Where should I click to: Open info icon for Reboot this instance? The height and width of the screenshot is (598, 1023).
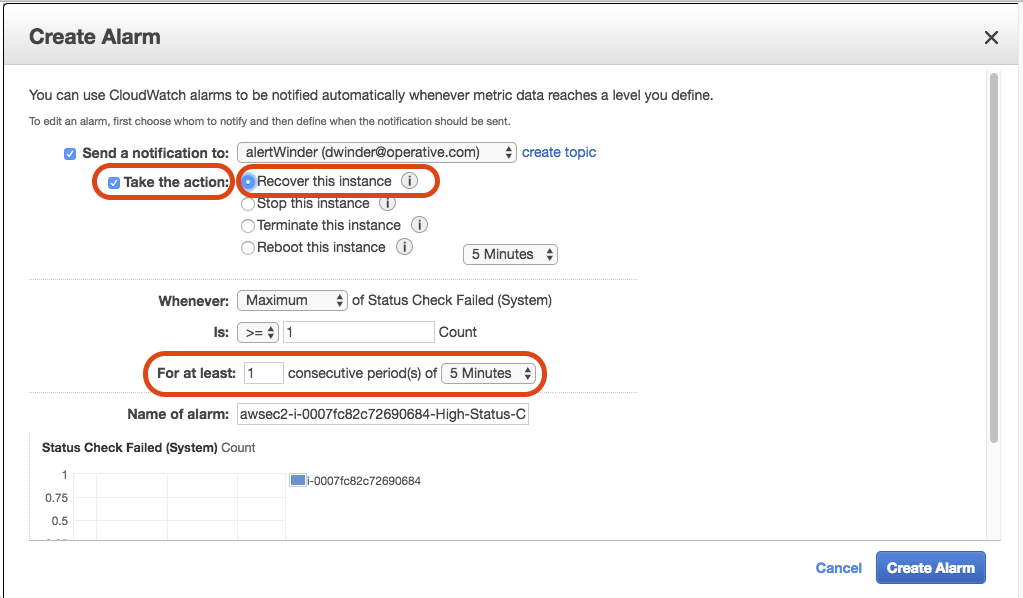click(x=405, y=247)
